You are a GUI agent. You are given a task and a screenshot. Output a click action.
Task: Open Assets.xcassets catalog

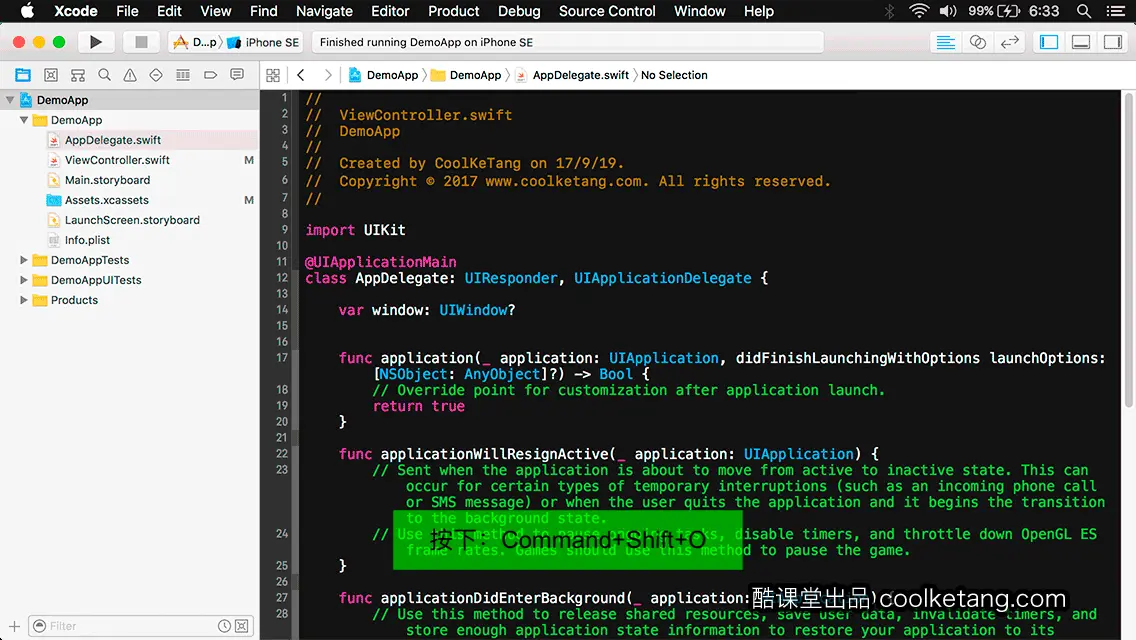(106, 200)
